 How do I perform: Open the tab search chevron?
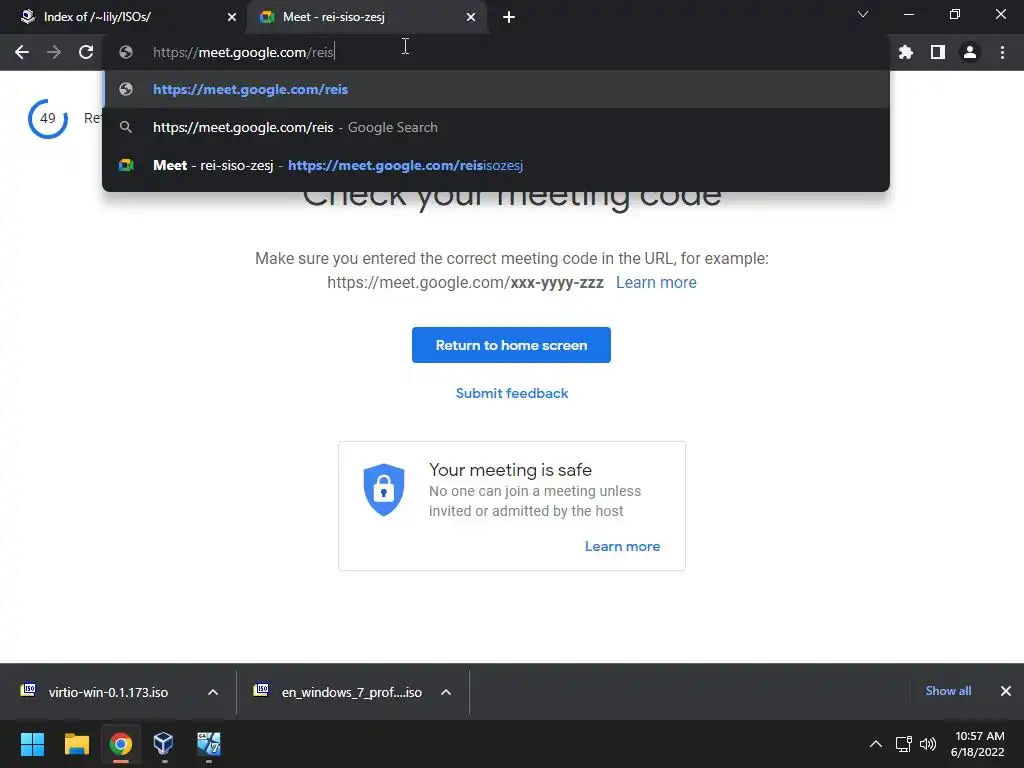[x=863, y=14]
